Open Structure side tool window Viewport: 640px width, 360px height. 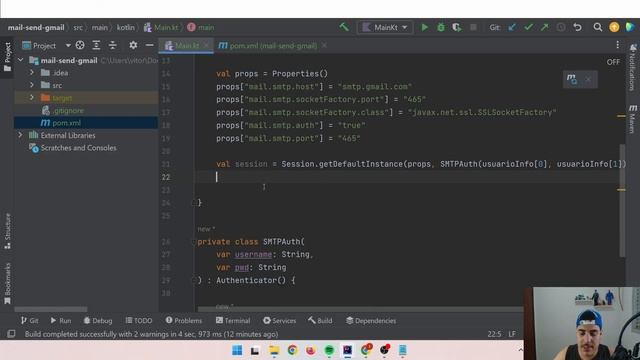point(7,231)
